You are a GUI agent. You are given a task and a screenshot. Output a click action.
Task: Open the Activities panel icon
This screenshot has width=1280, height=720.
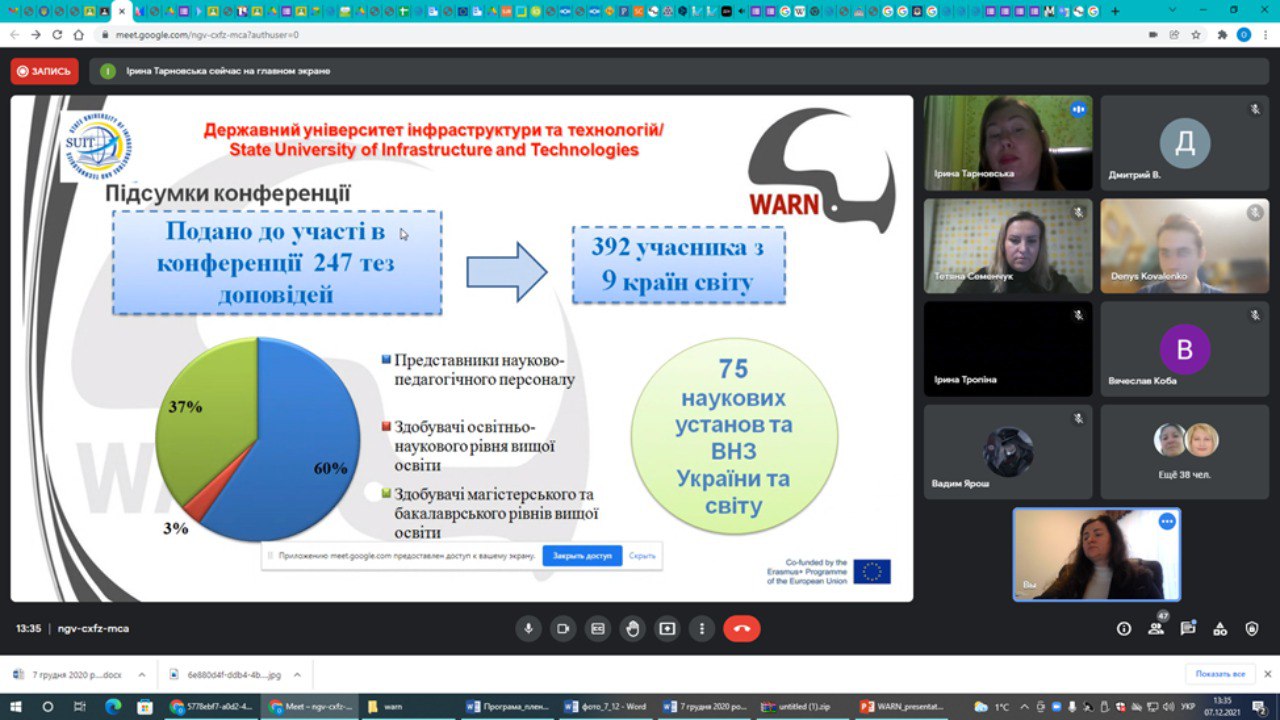(x=1220, y=629)
